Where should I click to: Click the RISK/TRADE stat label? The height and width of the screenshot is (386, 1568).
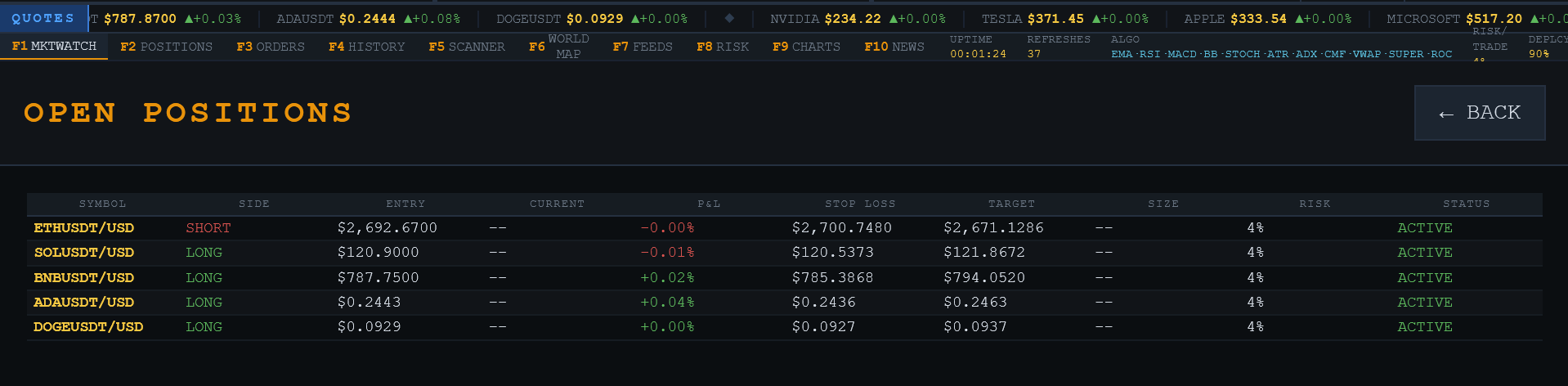coord(1490,39)
